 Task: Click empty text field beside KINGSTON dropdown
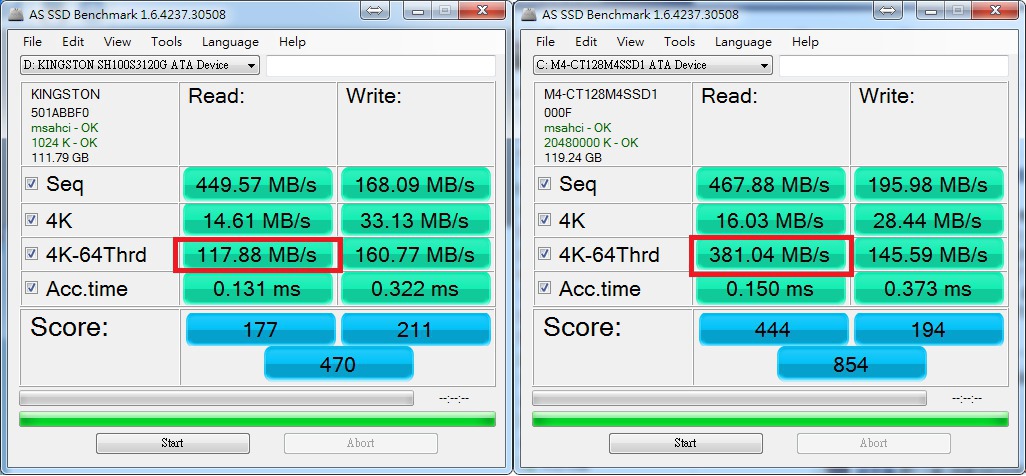(381, 65)
